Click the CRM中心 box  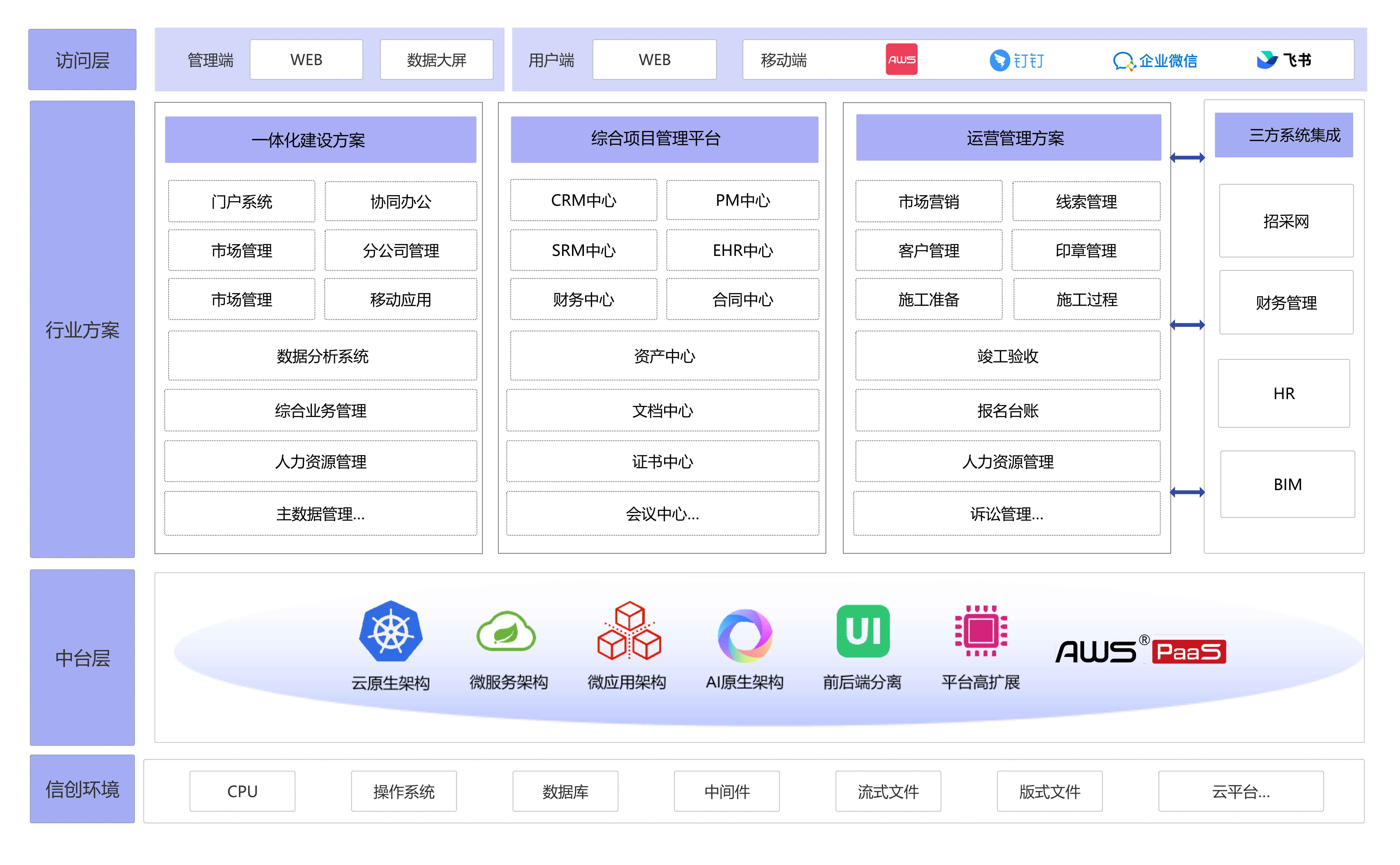(583, 200)
